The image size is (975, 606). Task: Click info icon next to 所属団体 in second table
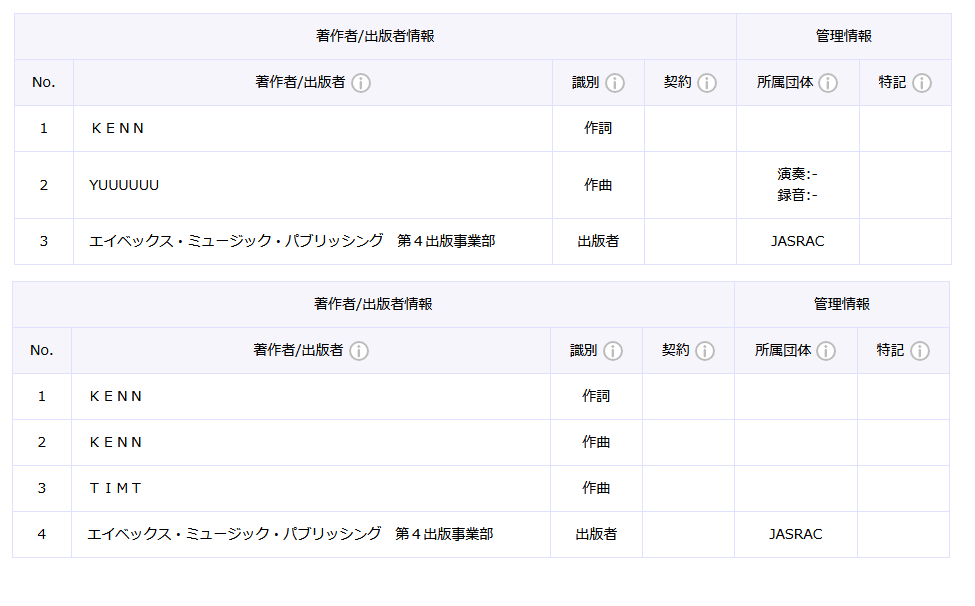826,351
